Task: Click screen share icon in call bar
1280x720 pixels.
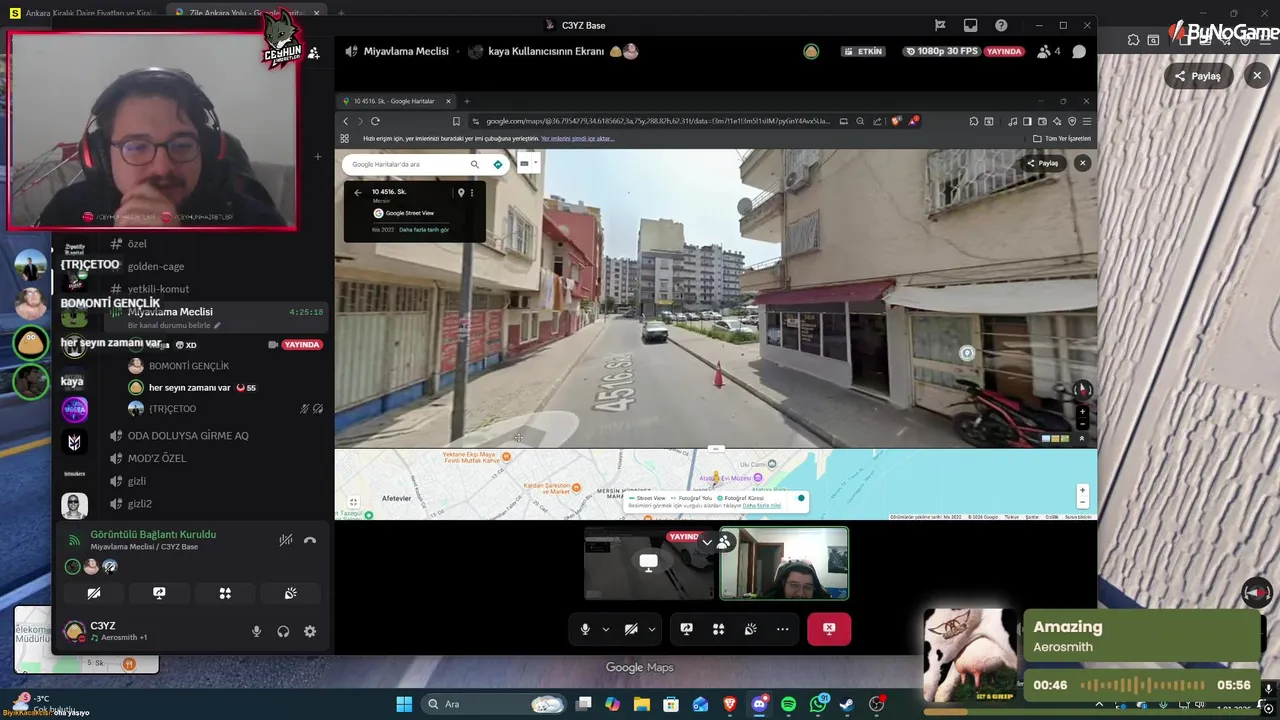Action: click(686, 629)
